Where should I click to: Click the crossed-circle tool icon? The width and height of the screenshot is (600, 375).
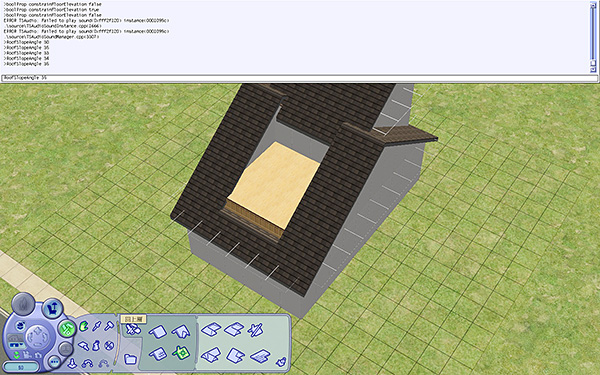[109, 346]
